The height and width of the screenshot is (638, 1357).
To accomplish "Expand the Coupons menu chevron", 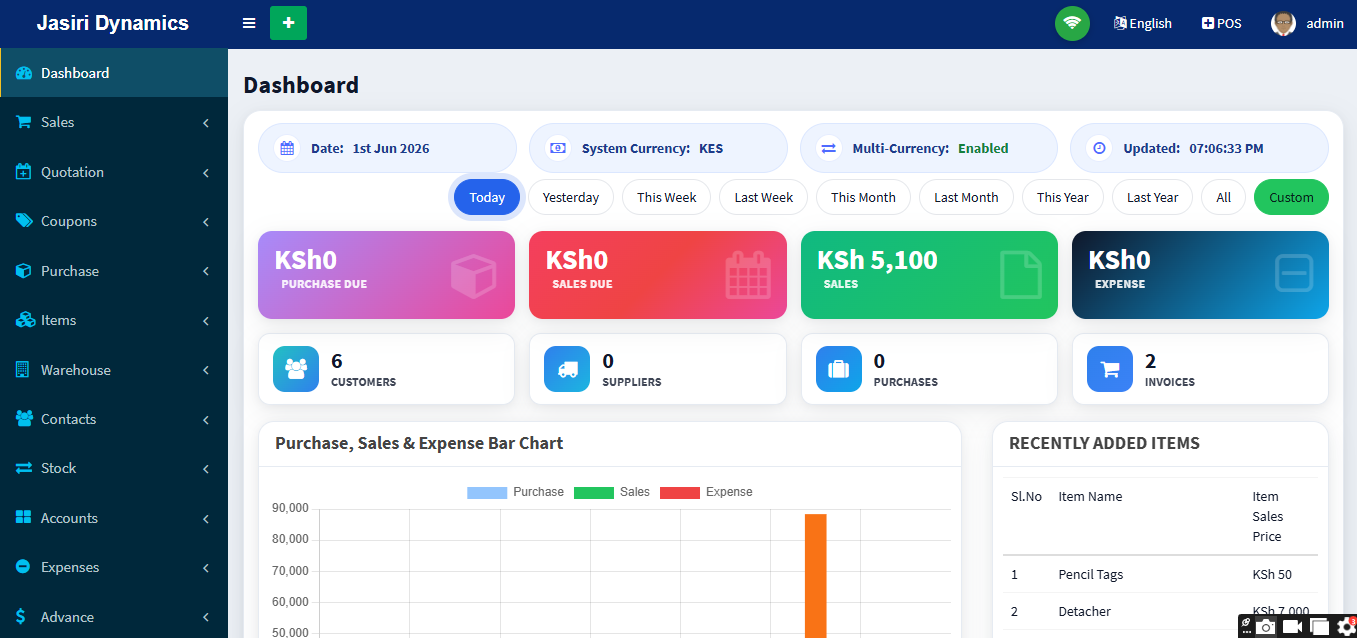I will 206,222.
